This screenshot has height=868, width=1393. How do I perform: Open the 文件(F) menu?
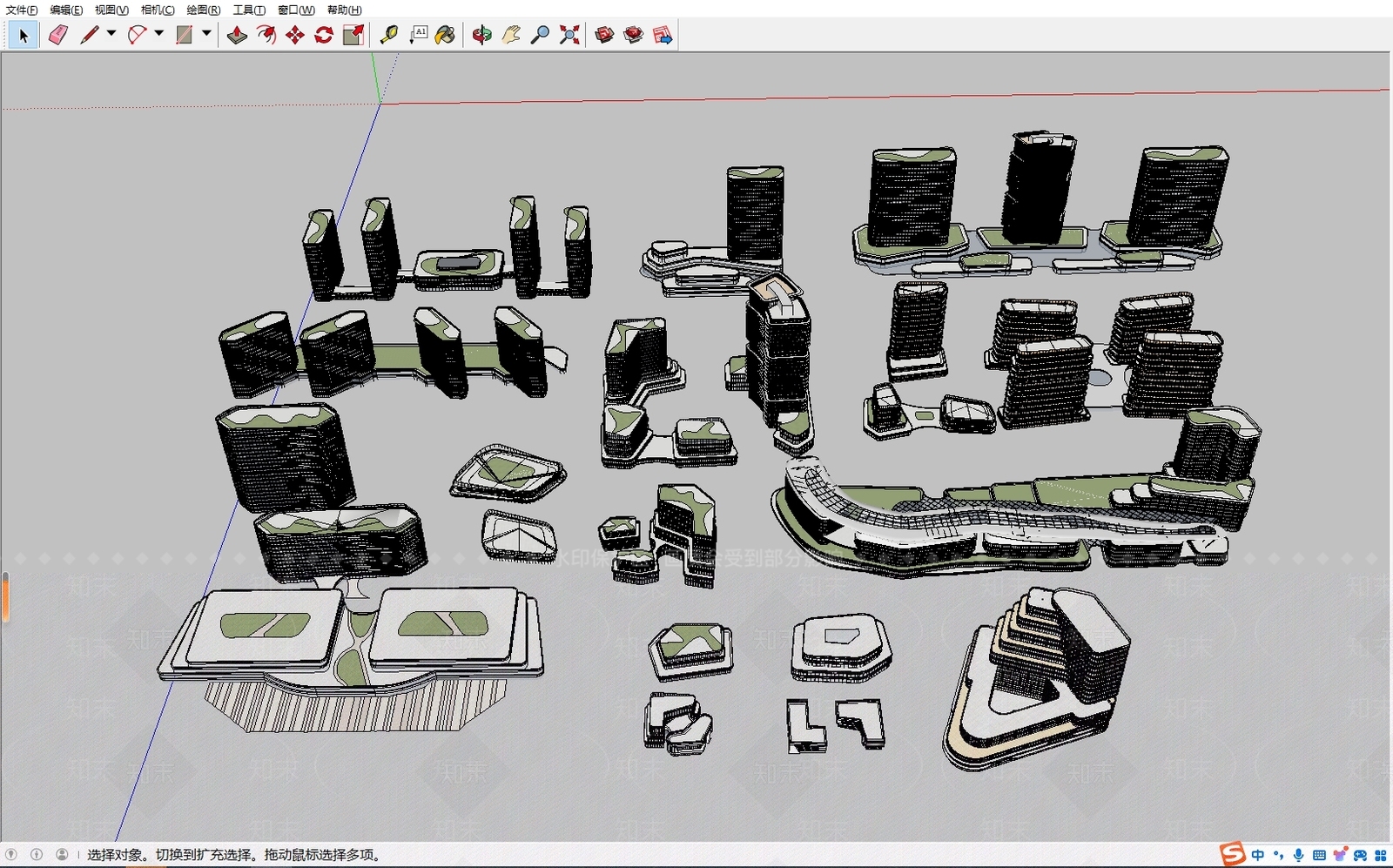pyautogui.click(x=22, y=10)
